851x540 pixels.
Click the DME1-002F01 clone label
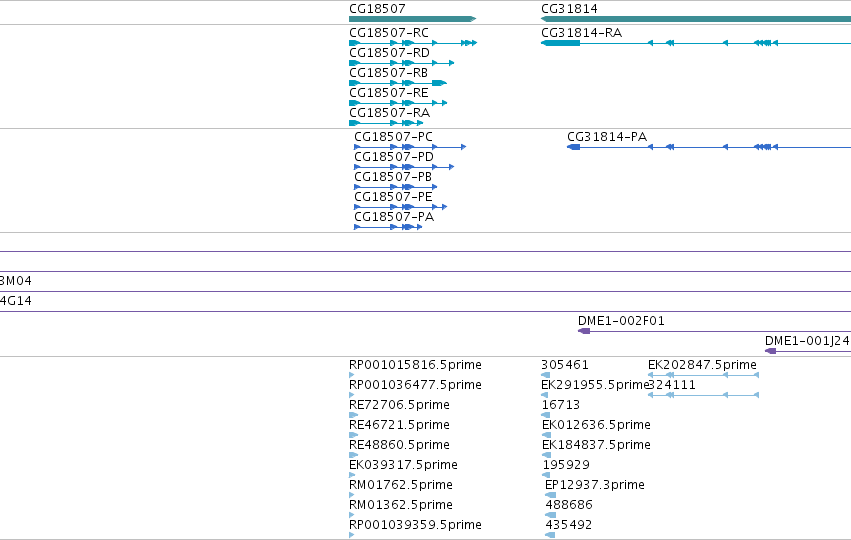pos(621,321)
